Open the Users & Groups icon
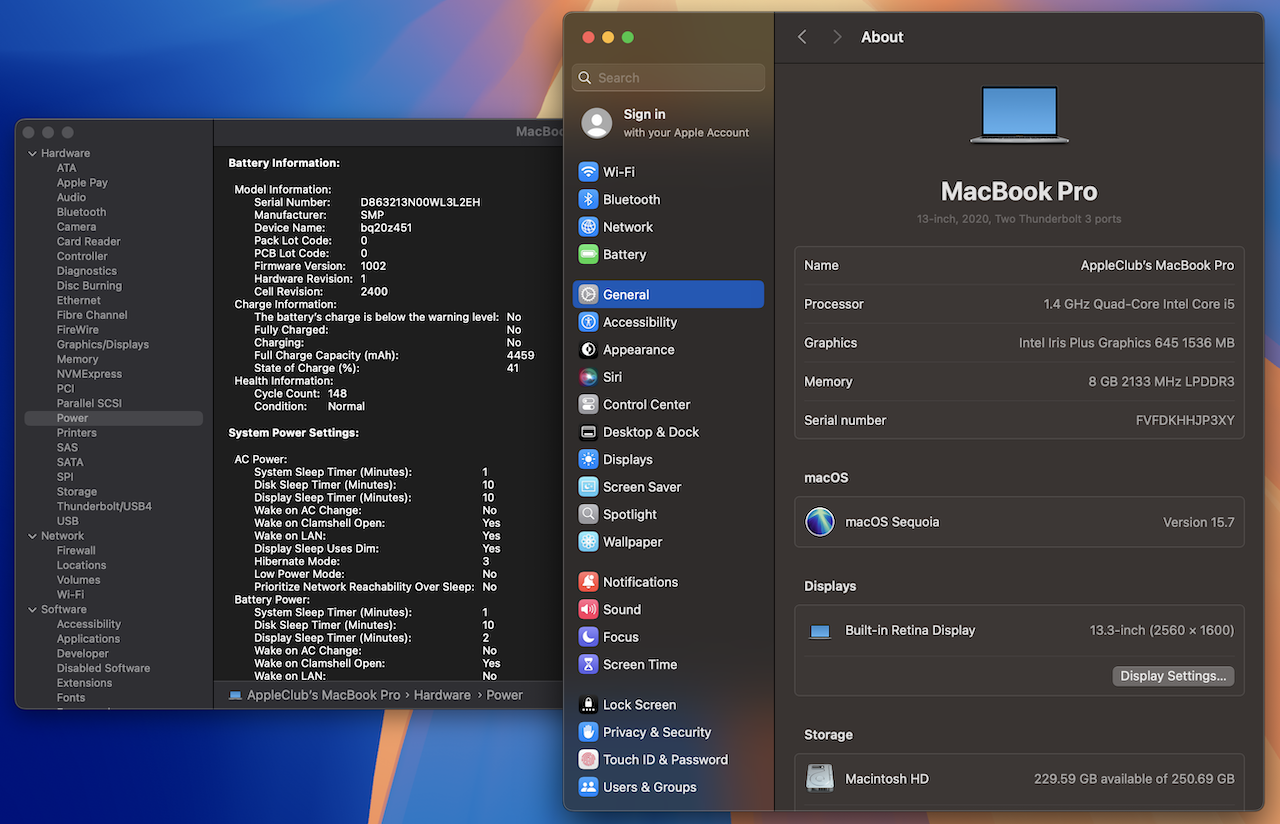 click(x=588, y=787)
